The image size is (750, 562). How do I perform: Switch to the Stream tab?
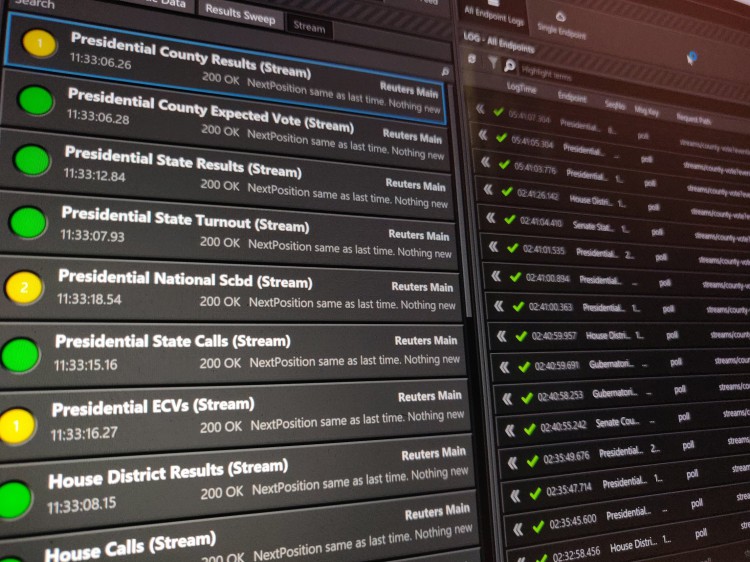click(309, 27)
